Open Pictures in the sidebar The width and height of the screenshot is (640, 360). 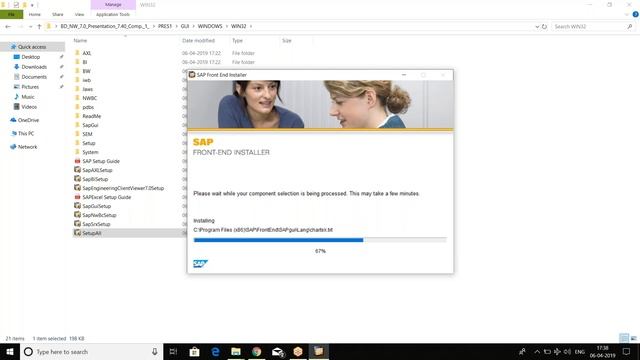(x=30, y=87)
